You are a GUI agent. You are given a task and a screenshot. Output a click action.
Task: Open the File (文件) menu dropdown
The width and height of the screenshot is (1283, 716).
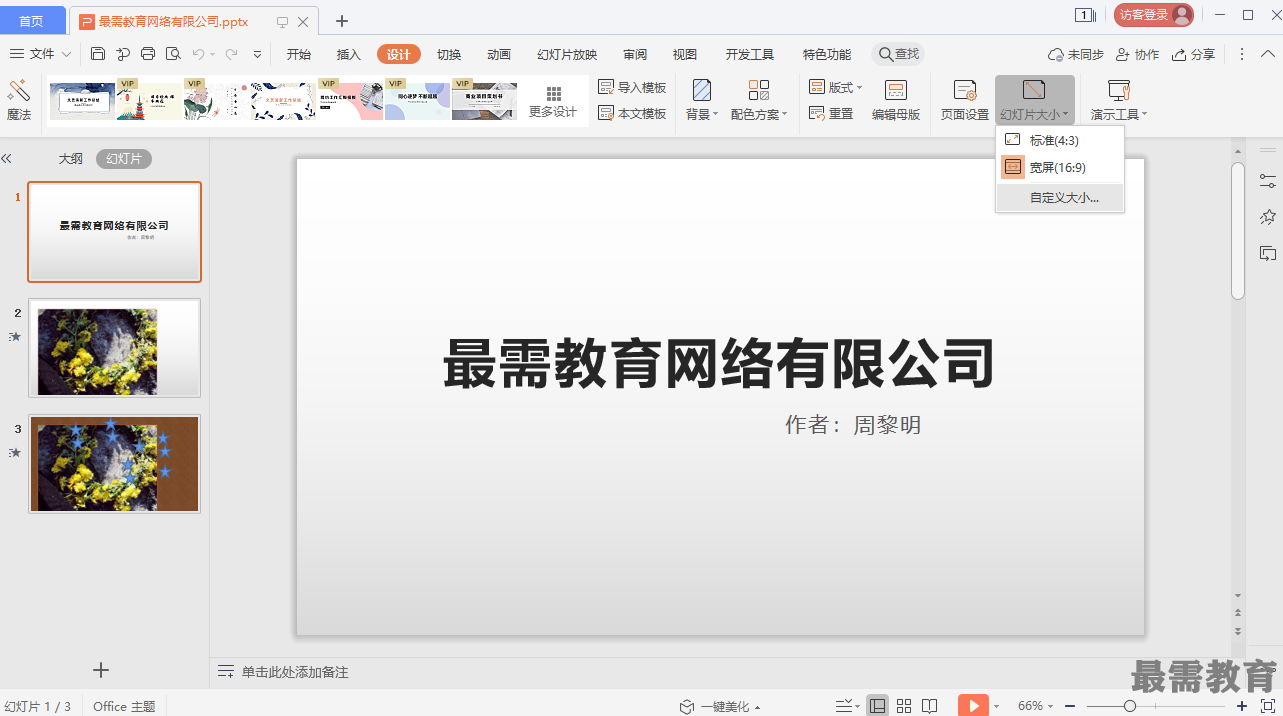40,54
